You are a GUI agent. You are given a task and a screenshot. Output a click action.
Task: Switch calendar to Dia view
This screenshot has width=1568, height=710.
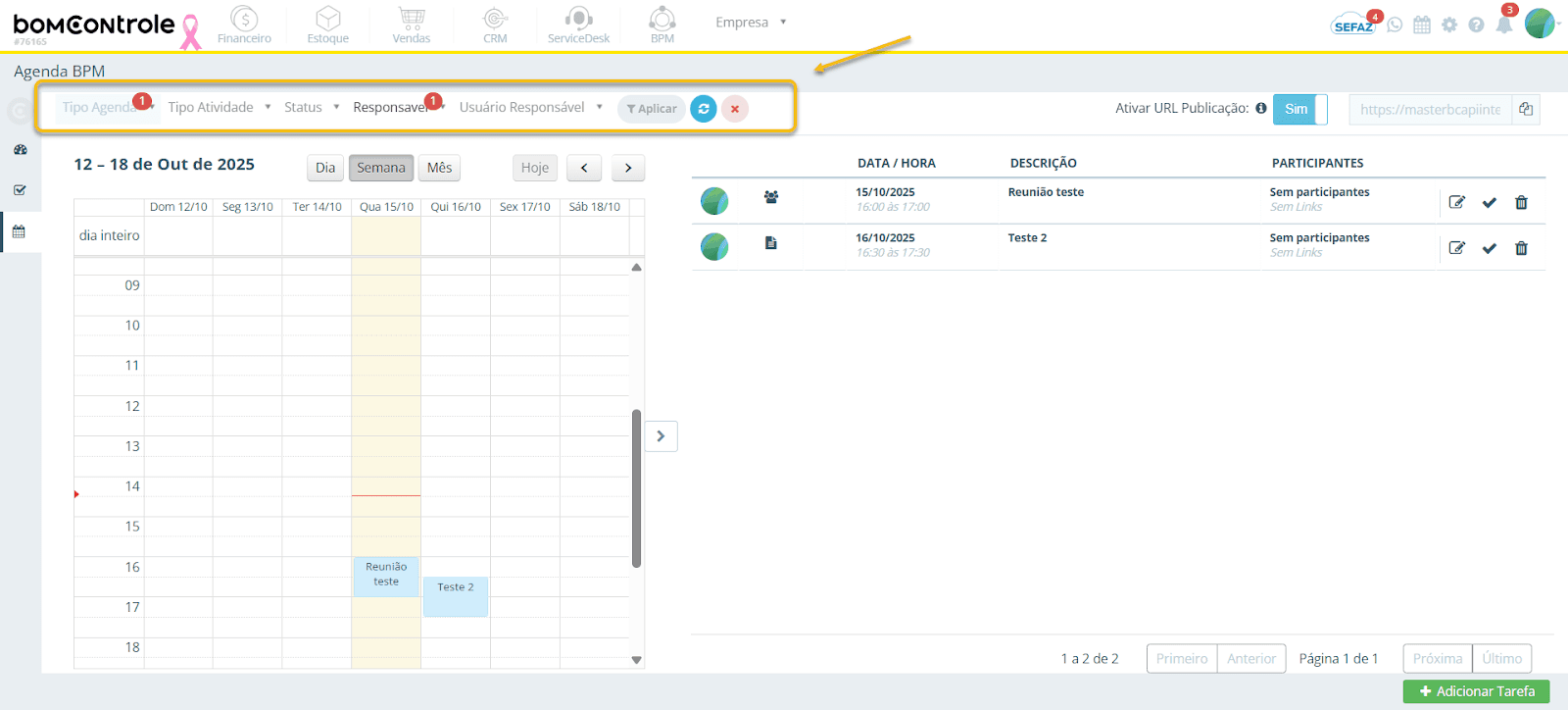(x=325, y=168)
